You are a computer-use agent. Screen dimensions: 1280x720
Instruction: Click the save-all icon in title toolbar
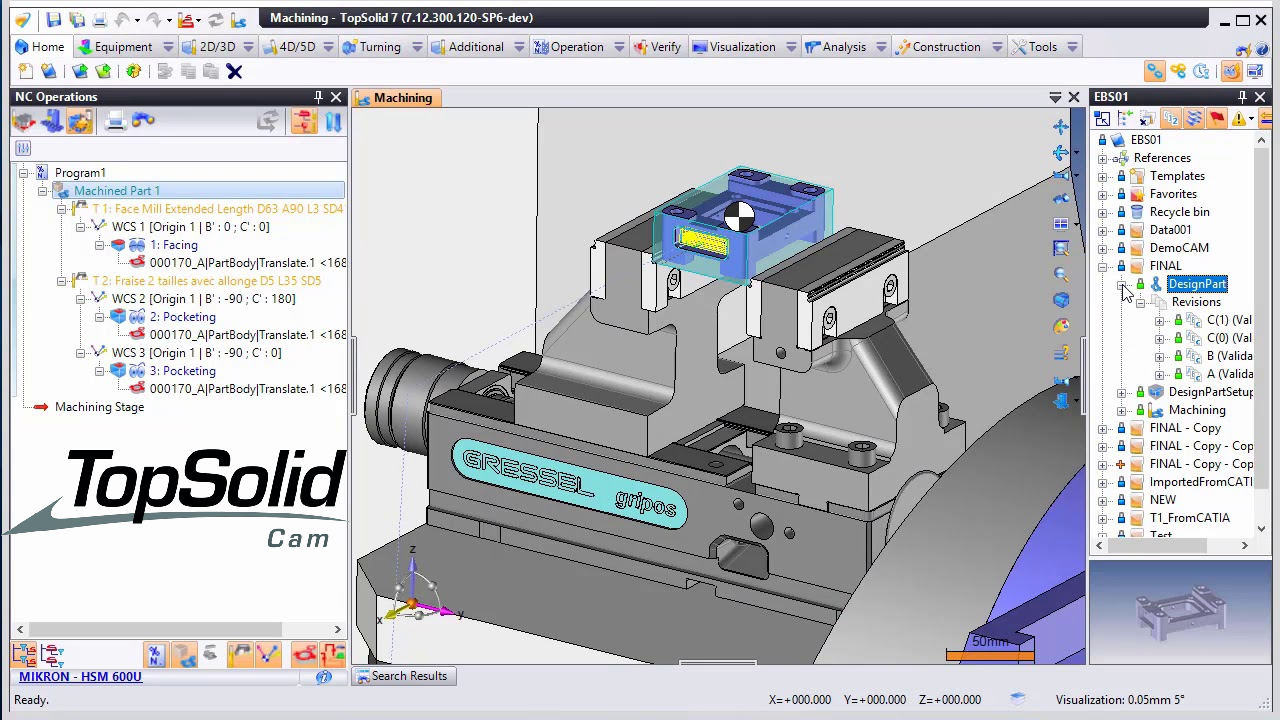pyautogui.click(x=77, y=19)
